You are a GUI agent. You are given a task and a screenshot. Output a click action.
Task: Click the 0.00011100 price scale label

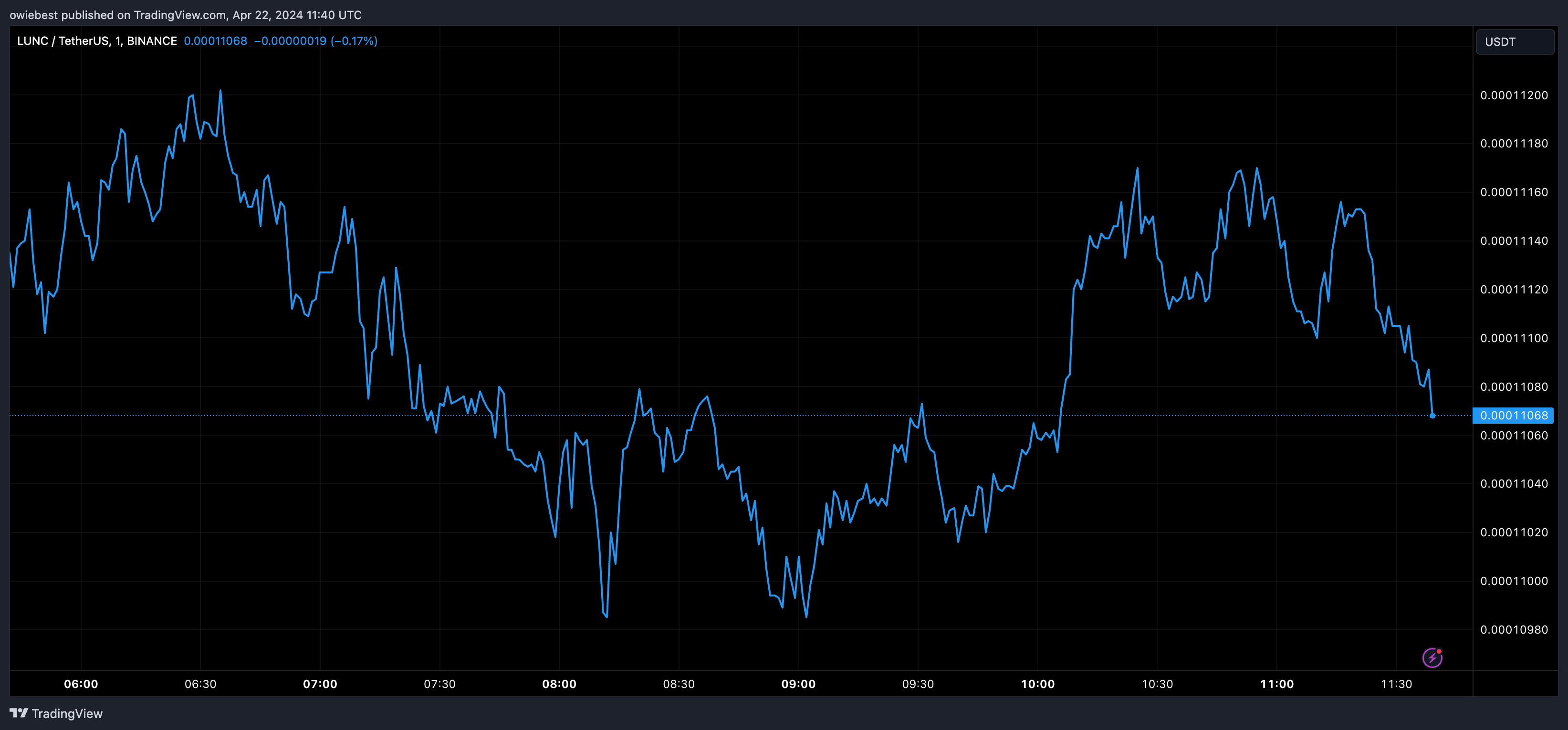pos(1514,338)
